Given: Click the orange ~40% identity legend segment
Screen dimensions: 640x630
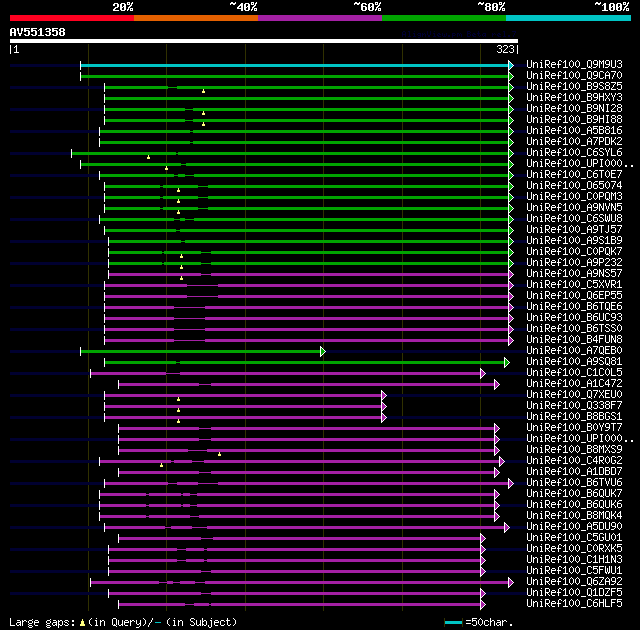Looking at the screenshot, I should click(196, 18).
